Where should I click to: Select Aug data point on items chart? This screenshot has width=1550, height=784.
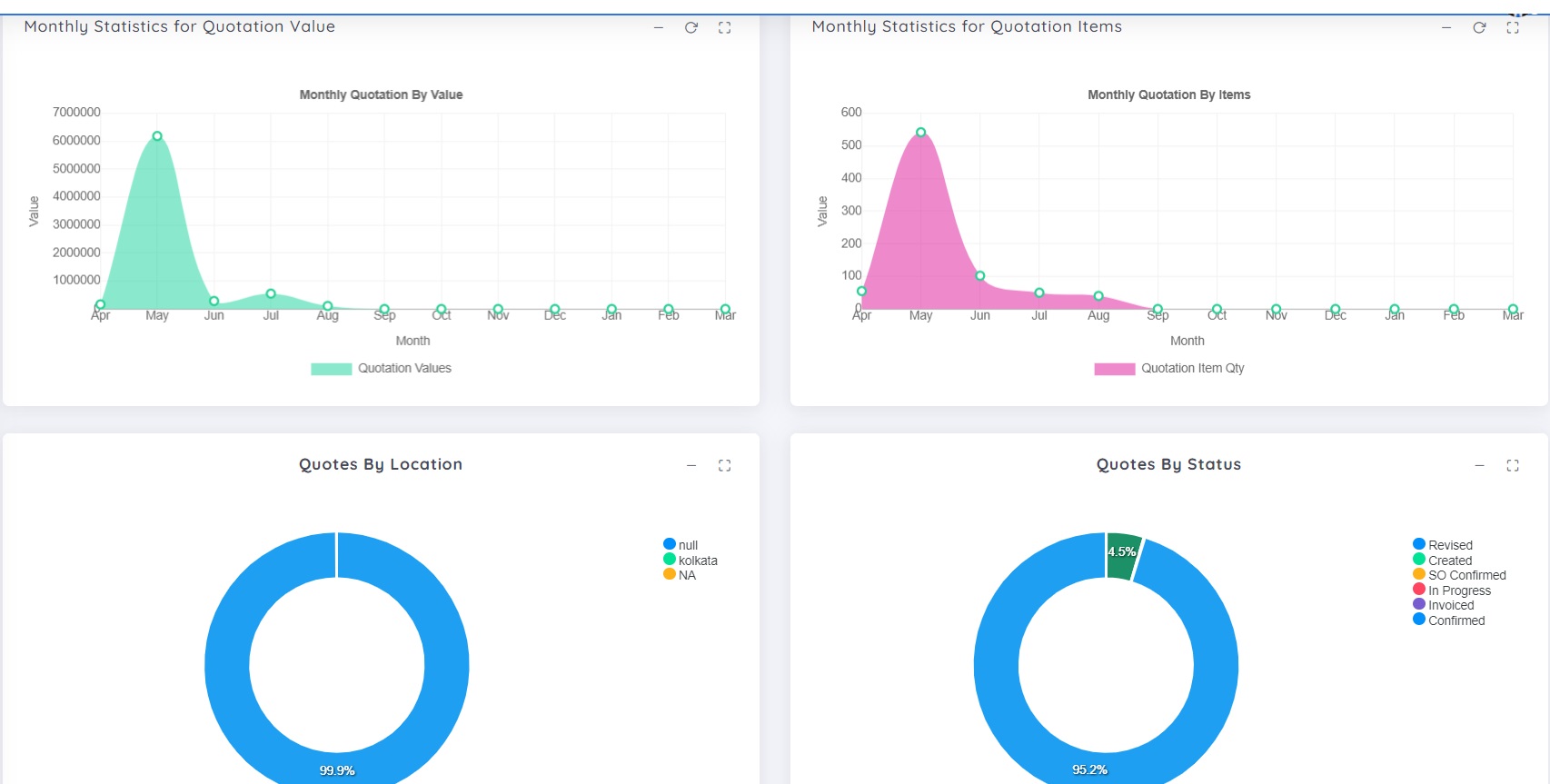pos(1098,296)
